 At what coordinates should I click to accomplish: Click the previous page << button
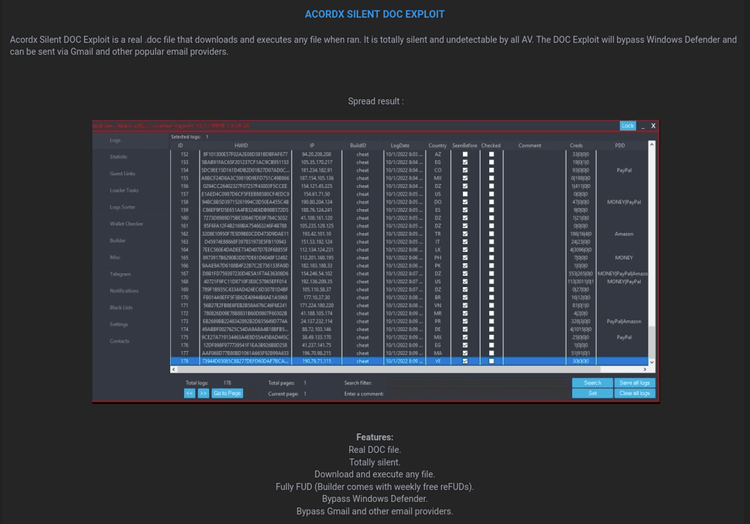click(x=189, y=393)
